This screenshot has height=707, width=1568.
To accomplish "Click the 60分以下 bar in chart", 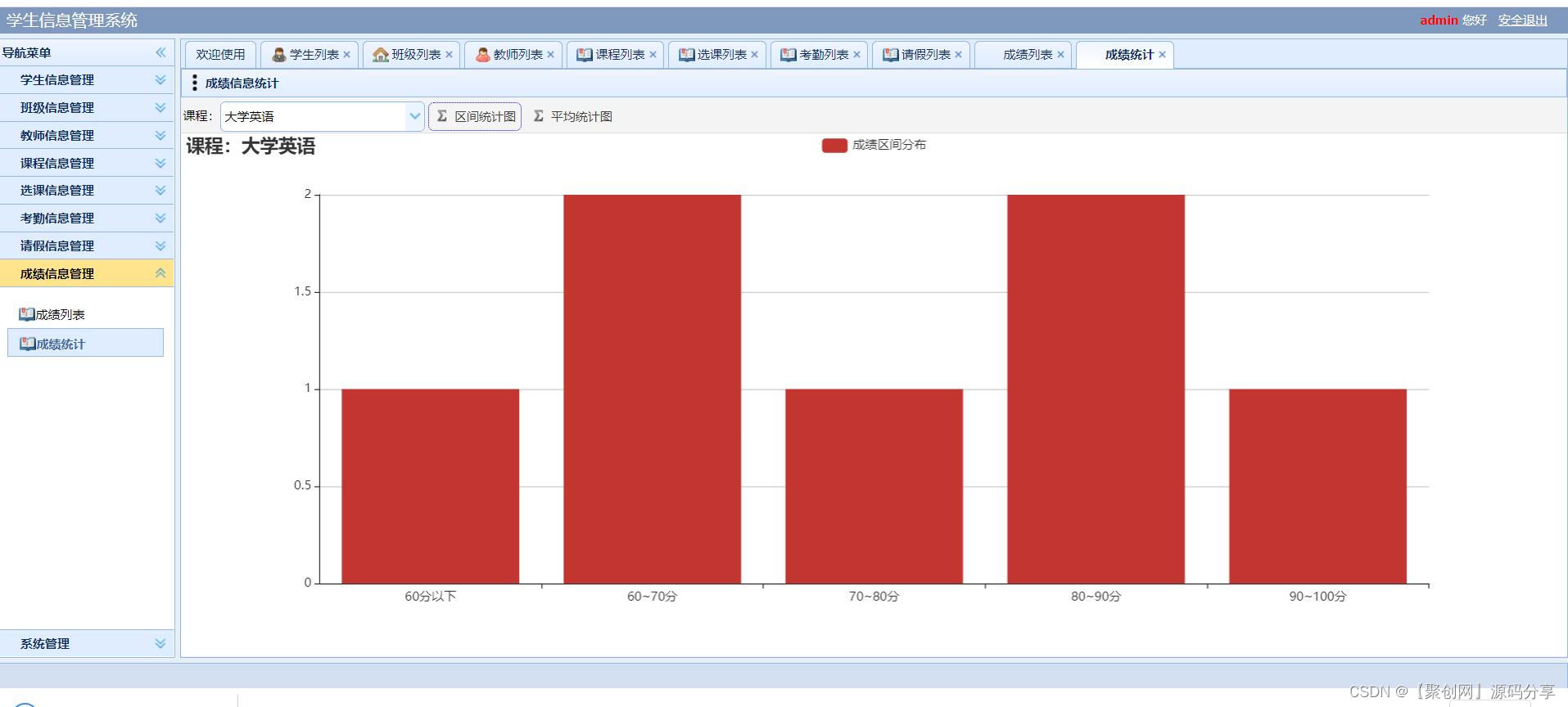I will [430, 486].
